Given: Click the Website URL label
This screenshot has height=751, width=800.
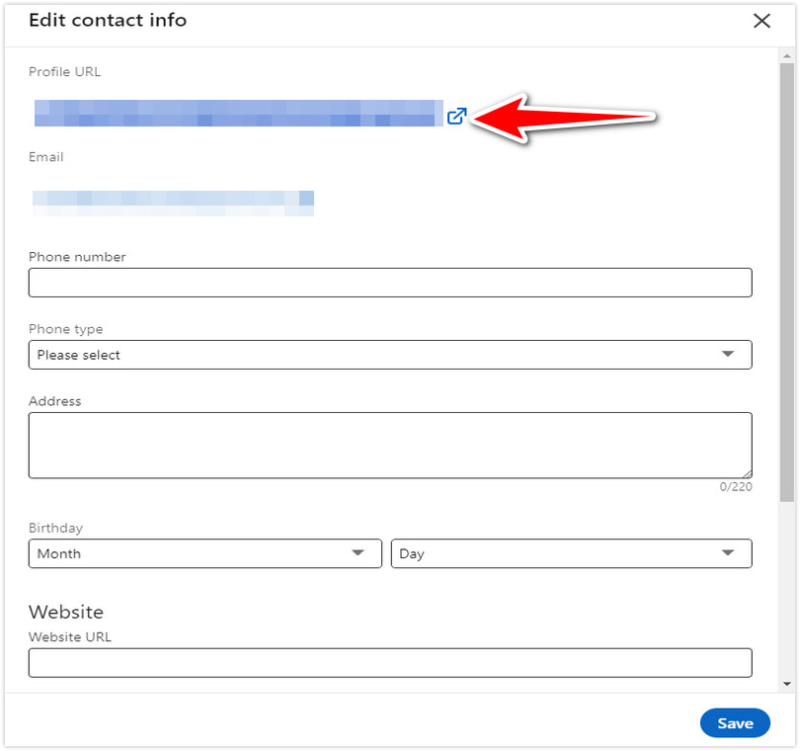Looking at the screenshot, I should [70, 637].
